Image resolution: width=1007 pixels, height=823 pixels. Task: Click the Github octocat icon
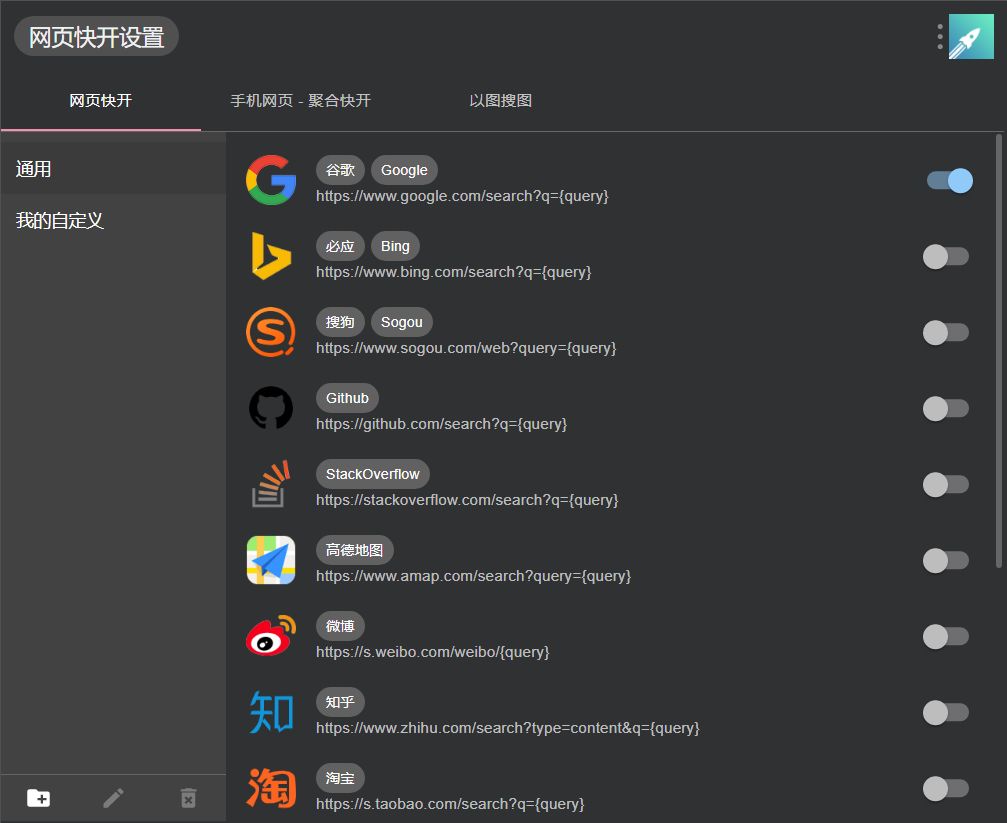(x=271, y=408)
